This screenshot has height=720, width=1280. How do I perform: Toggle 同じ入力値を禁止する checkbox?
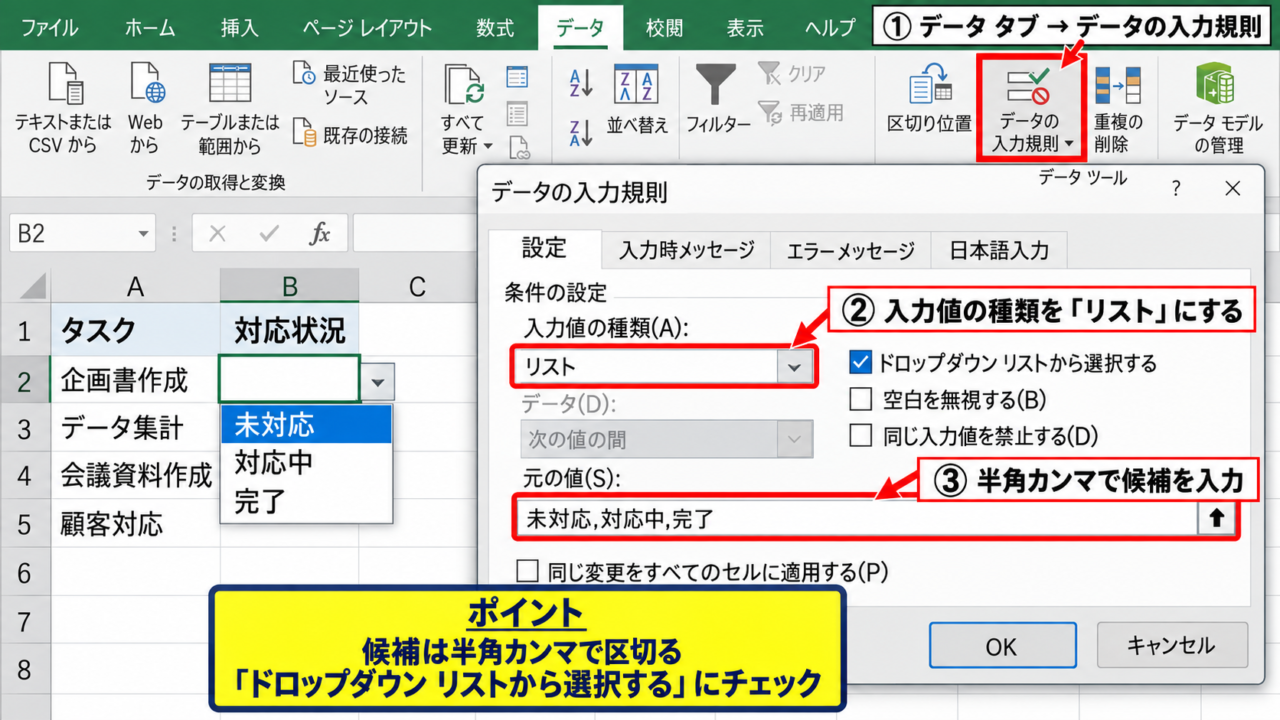[860, 436]
